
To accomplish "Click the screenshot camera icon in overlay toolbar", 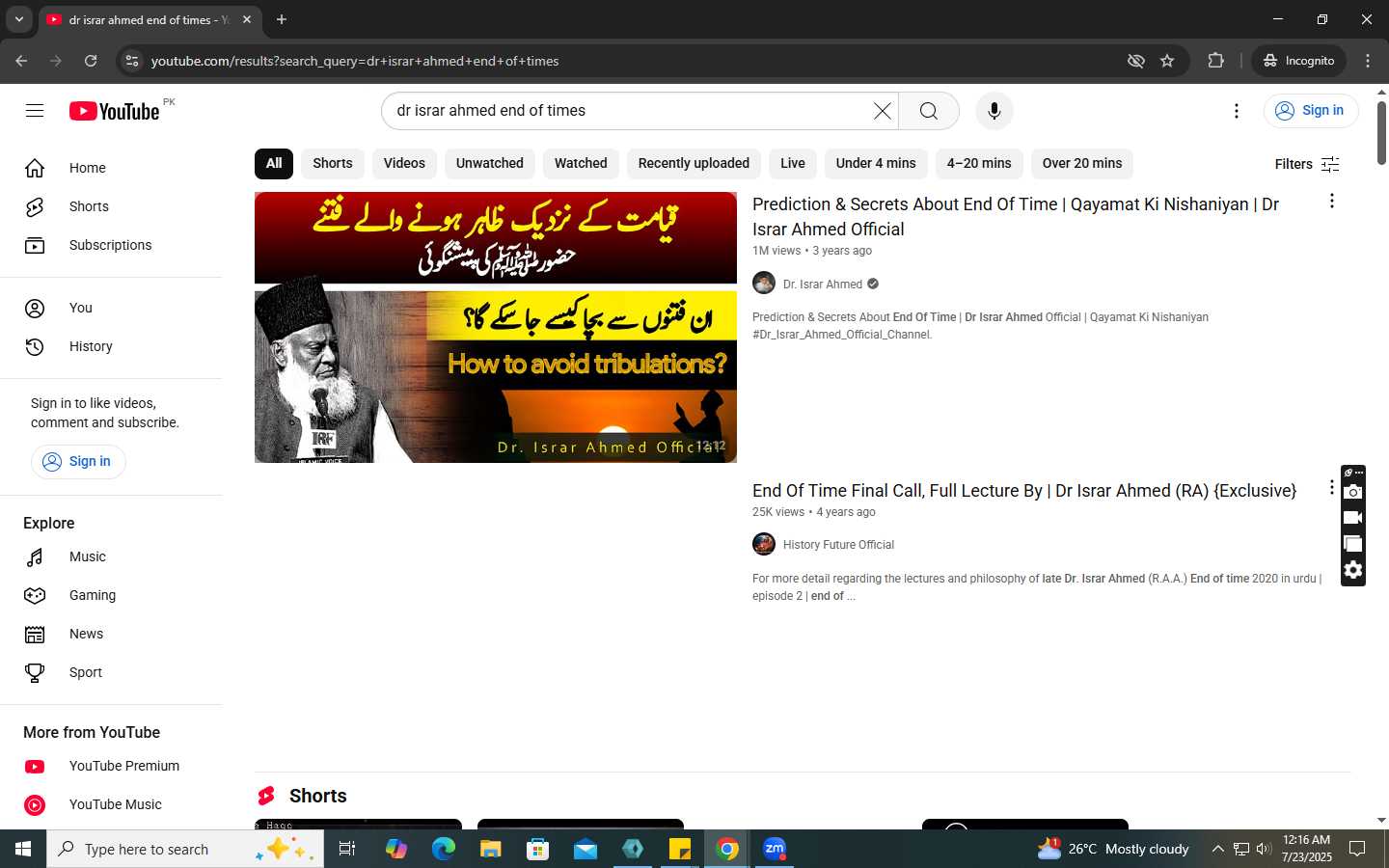I will (x=1353, y=492).
